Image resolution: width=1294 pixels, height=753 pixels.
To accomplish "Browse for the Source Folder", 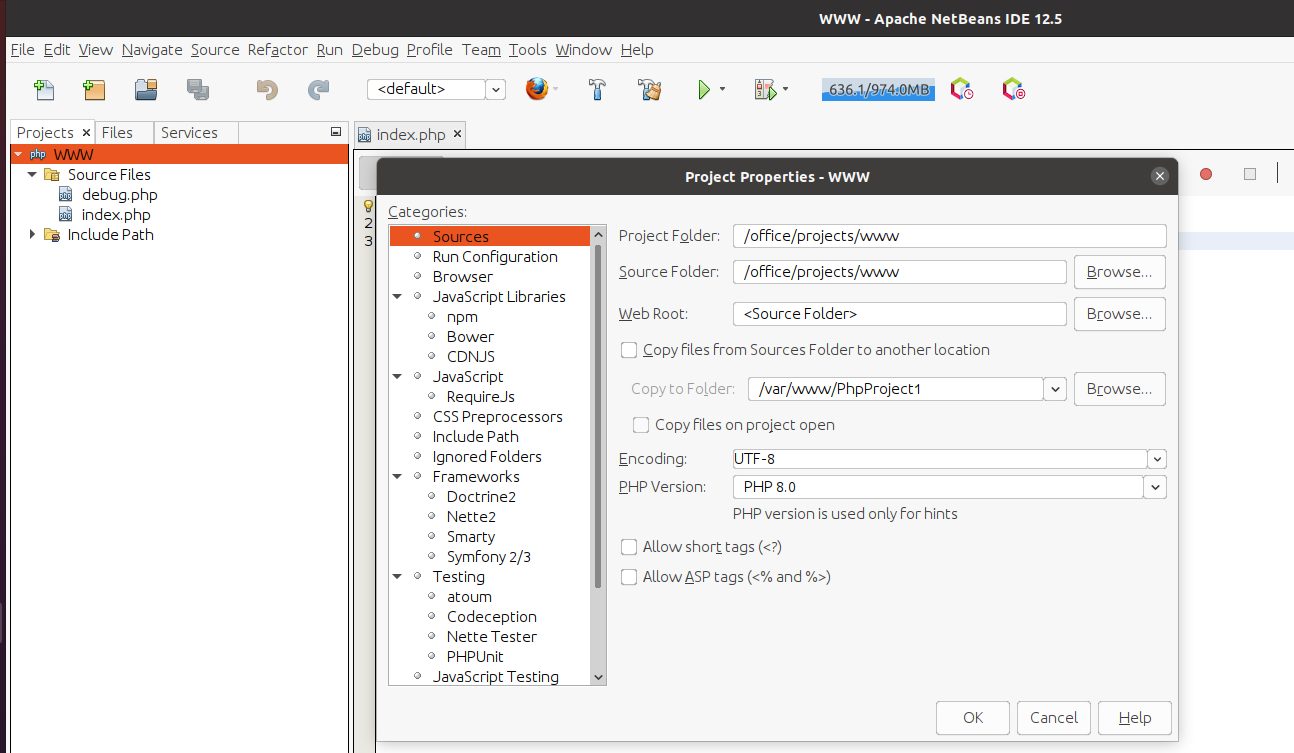I will point(1120,272).
